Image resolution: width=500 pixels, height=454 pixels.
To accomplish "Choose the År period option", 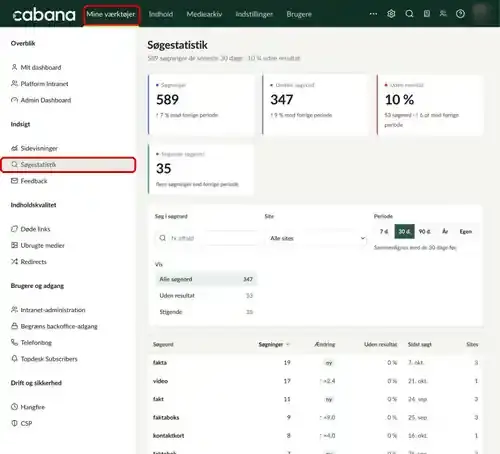I will click(445, 231).
